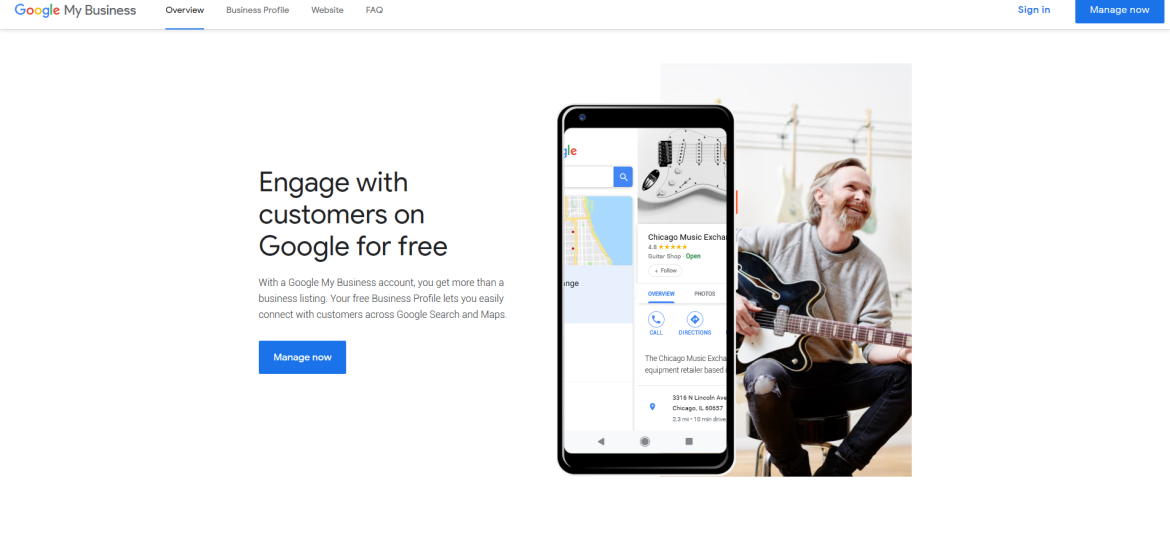Viewport: 1170px width, 540px height.
Task: Tap the location pin icon beside address
Action: [652, 406]
